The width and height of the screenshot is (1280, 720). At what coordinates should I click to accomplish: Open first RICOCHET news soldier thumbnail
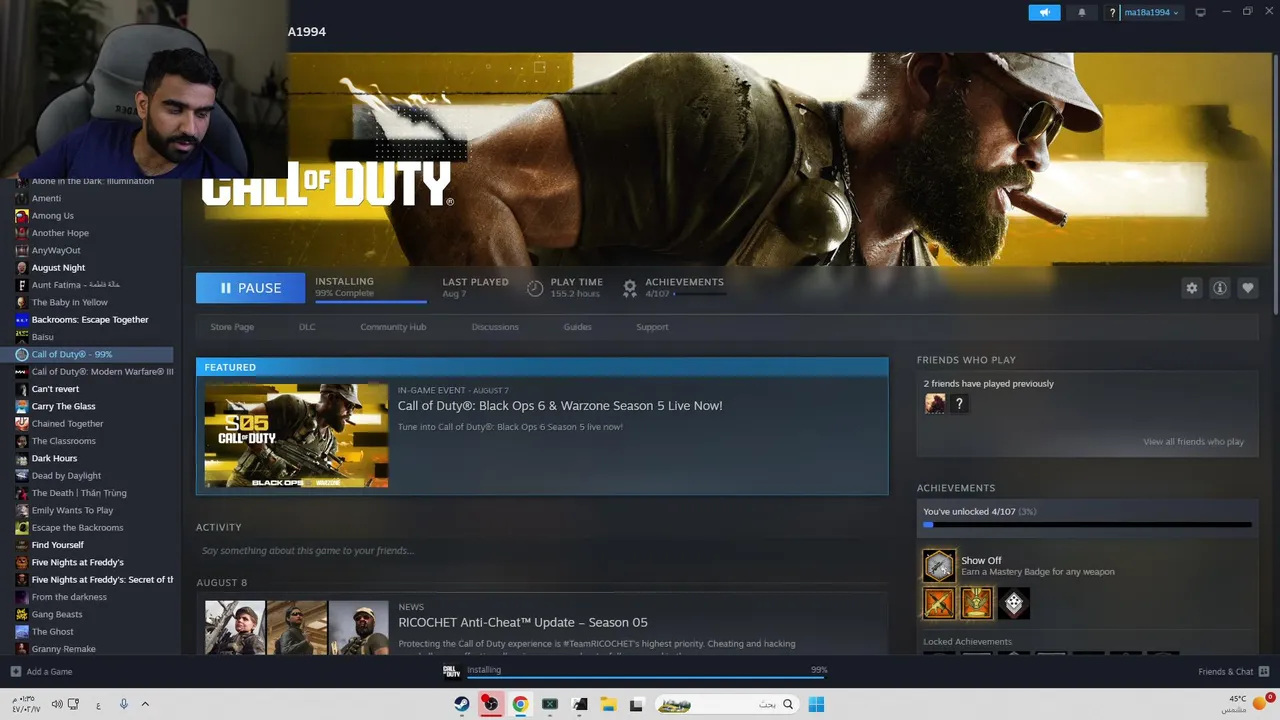(235, 628)
